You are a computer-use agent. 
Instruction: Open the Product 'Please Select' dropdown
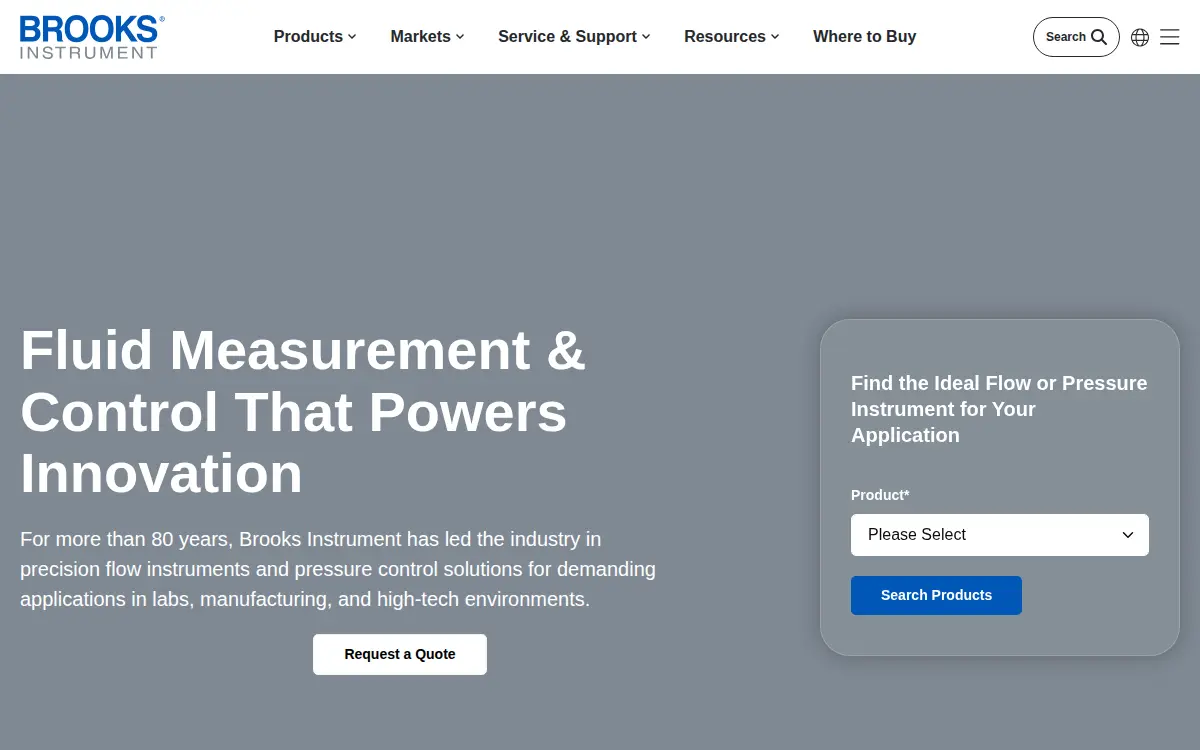pos(1000,535)
